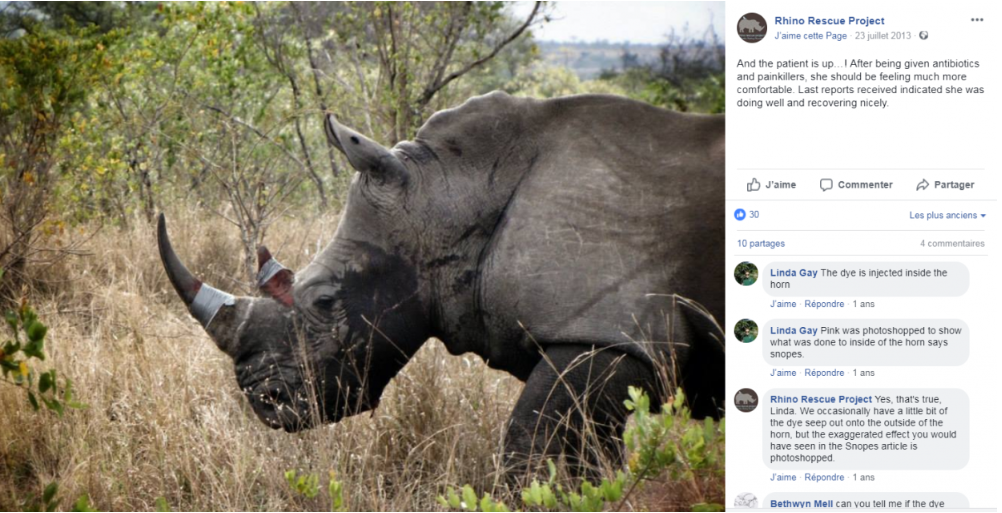Like Linda Gay's 'dye is injected' comment
This screenshot has height=513, width=1002.
tap(783, 304)
